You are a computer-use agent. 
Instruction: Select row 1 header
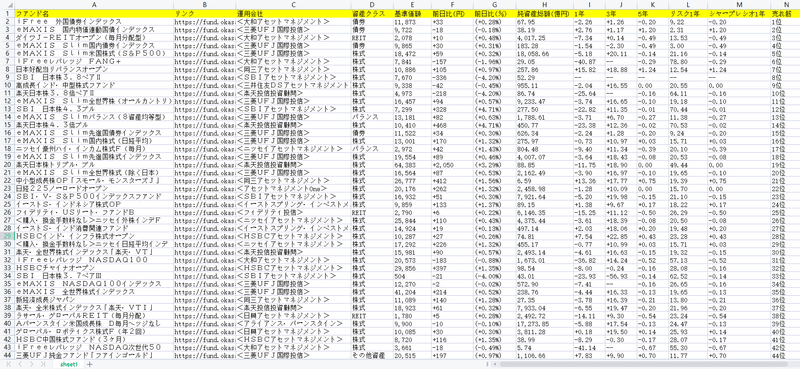[7, 13]
